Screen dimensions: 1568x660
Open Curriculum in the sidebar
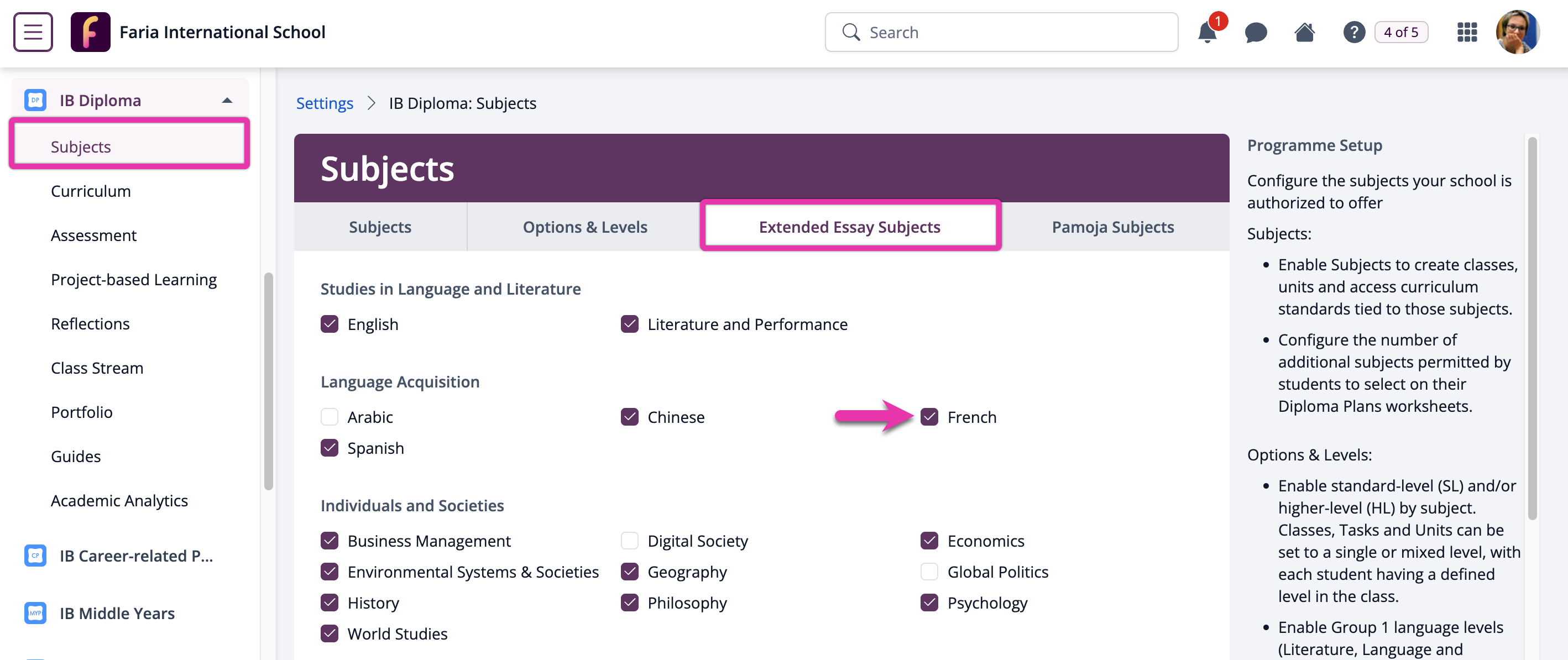tap(91, 191)
